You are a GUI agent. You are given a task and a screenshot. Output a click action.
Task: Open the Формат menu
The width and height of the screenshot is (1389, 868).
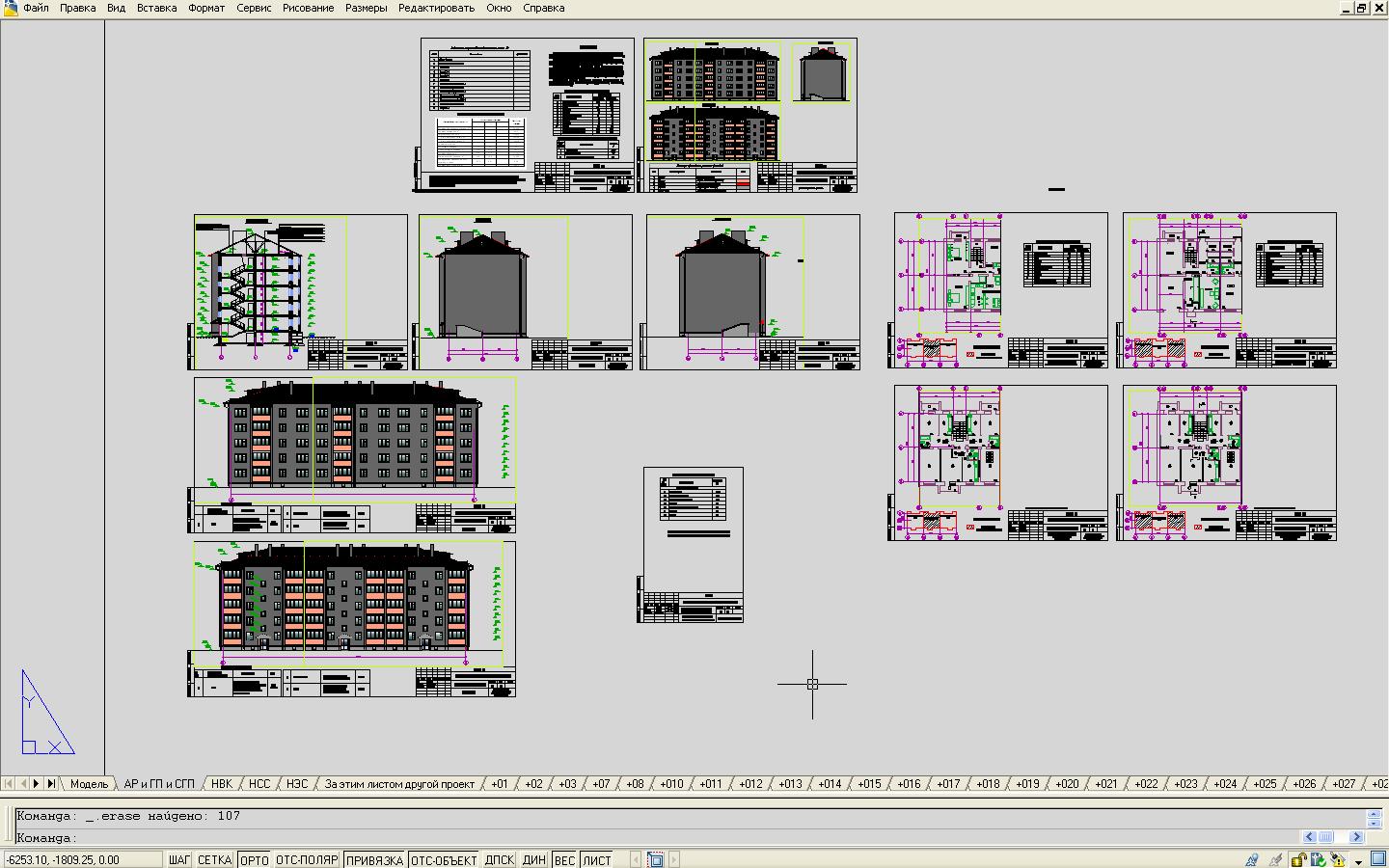click(x=205, y=8)
